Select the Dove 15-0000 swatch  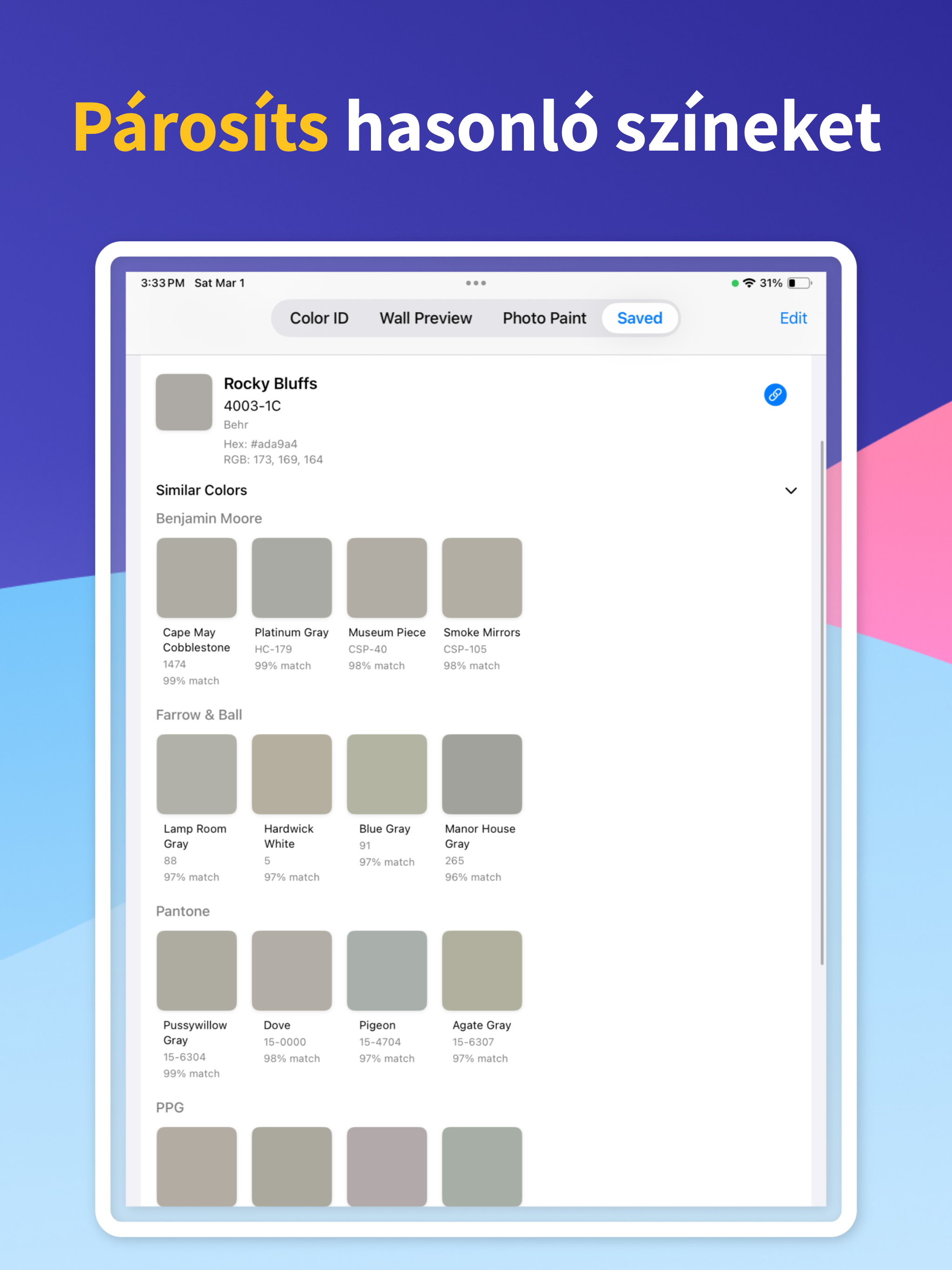click(291, 970)
